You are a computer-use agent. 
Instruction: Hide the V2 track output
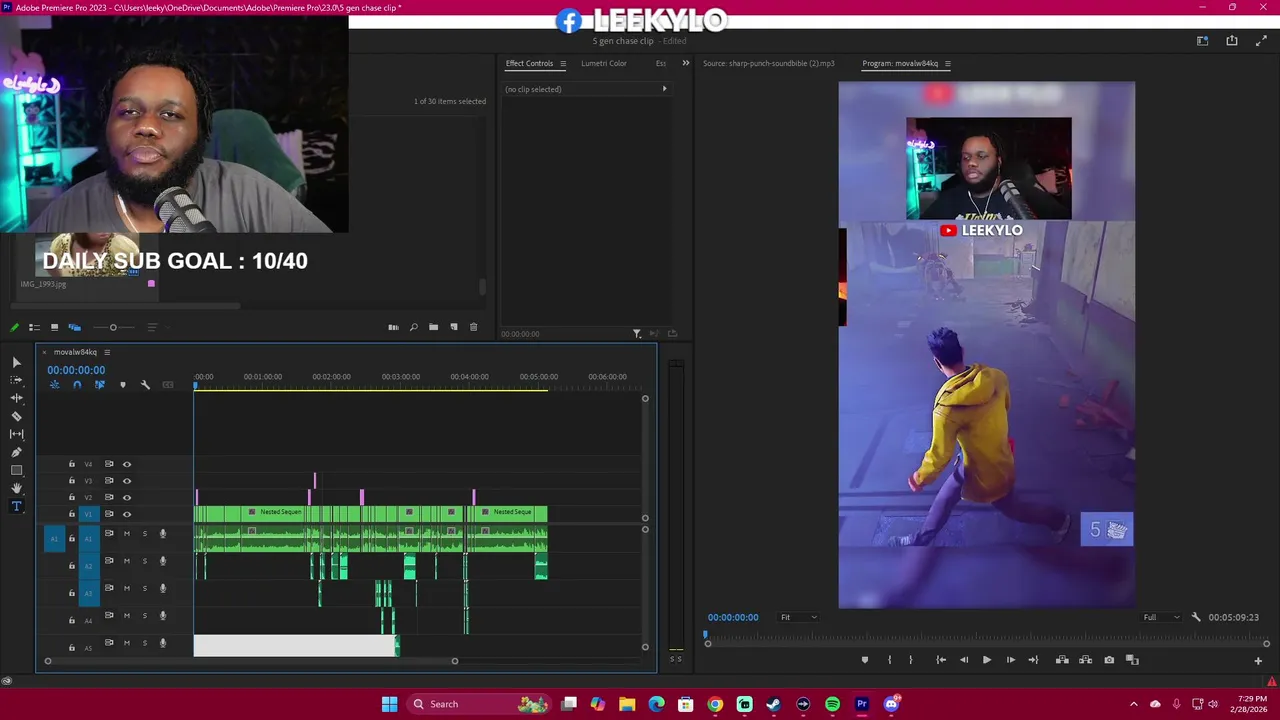tap(127, 497)
